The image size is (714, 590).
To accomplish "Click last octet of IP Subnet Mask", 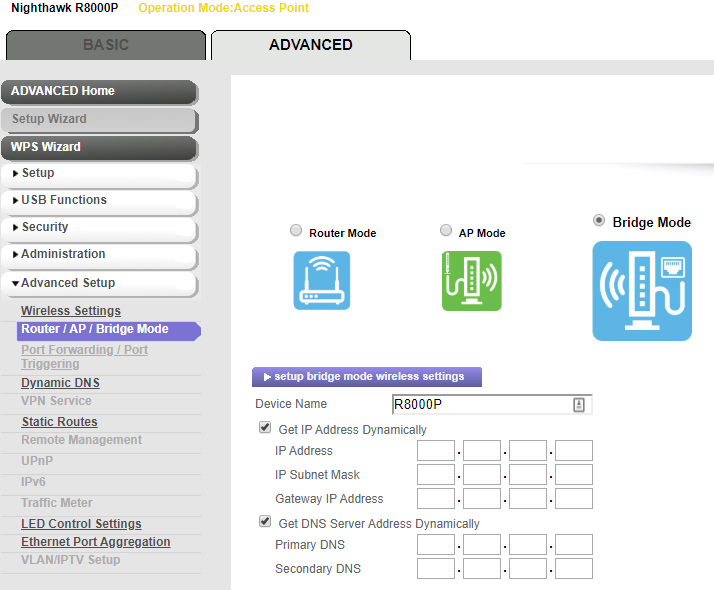I will coord(574,475).
